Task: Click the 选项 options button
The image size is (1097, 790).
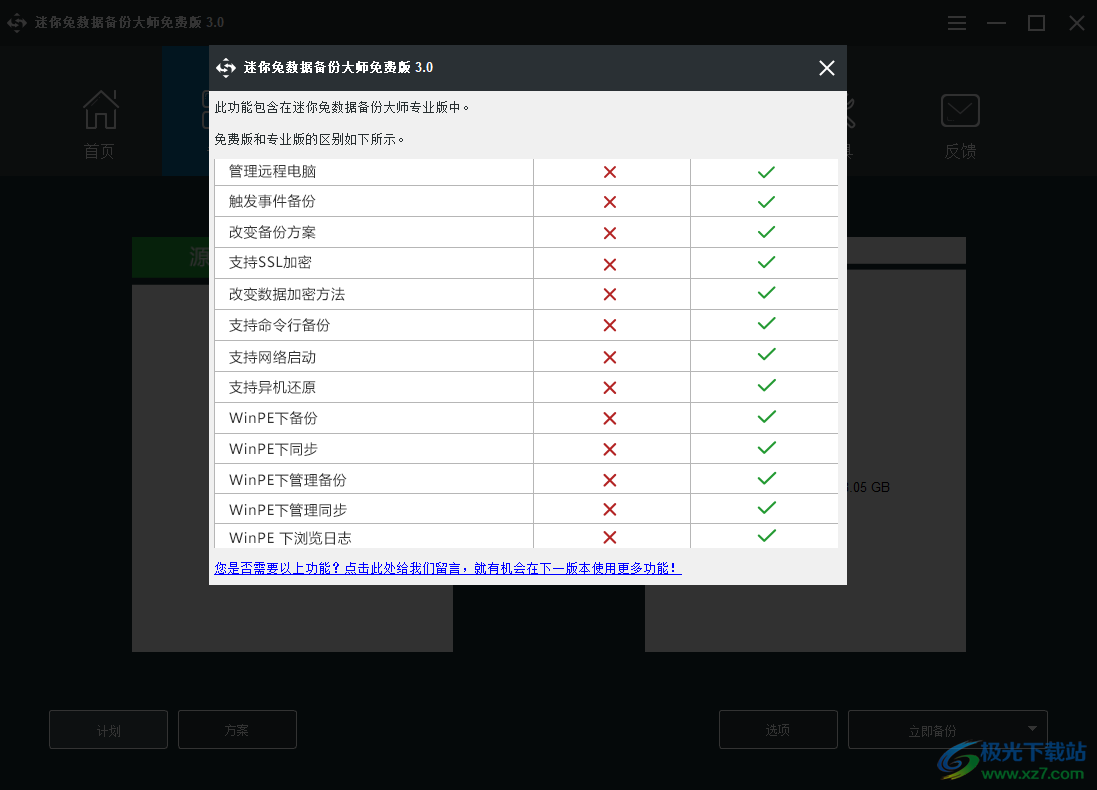Action: click(x=778, y=729)
